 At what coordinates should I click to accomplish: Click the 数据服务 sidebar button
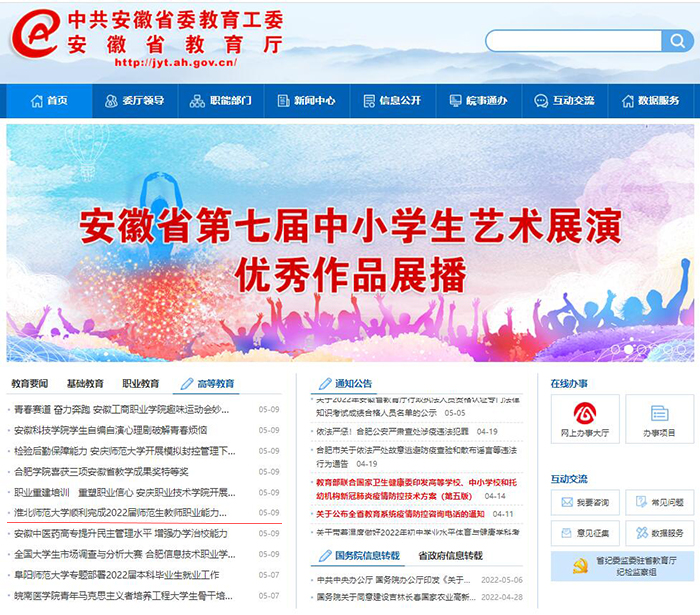tap(659, 533)
